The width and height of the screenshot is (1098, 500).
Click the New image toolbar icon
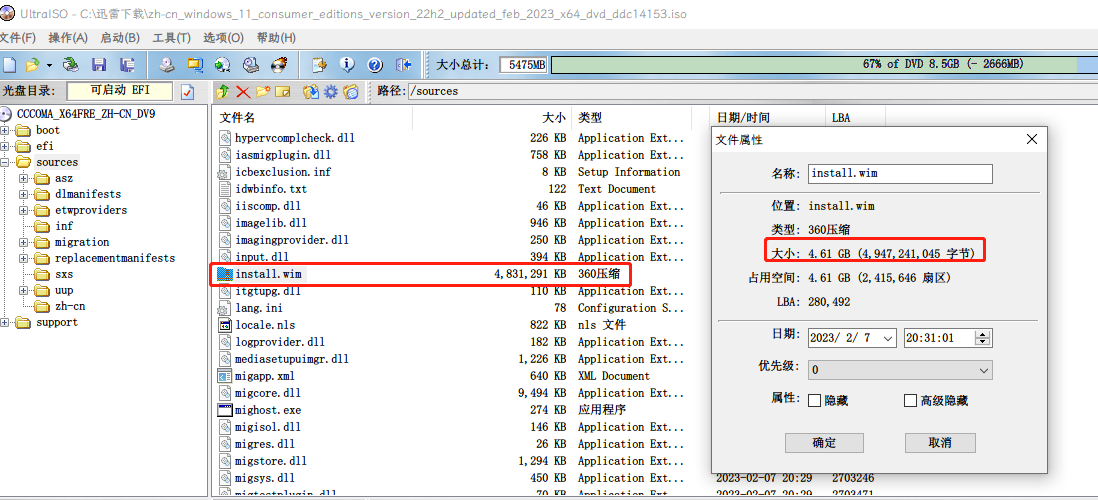pos(8,65)
